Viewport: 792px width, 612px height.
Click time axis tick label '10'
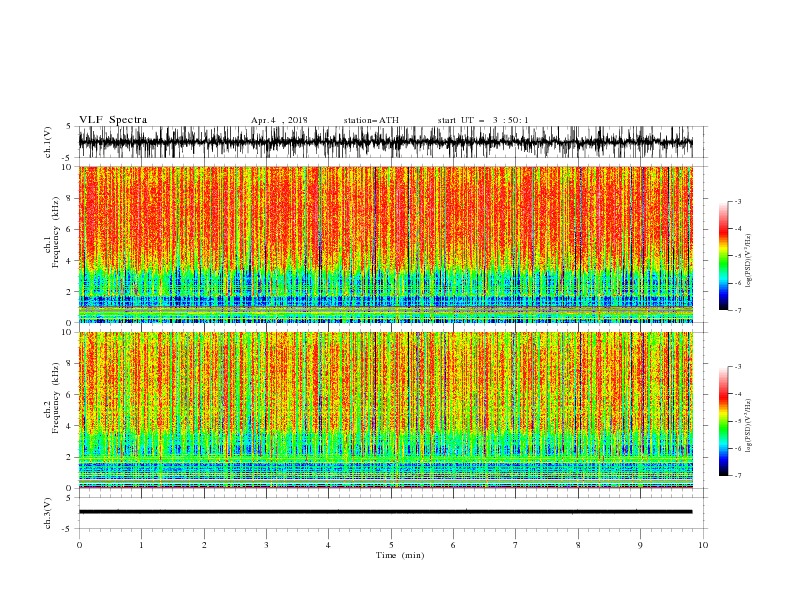(703, 545)
